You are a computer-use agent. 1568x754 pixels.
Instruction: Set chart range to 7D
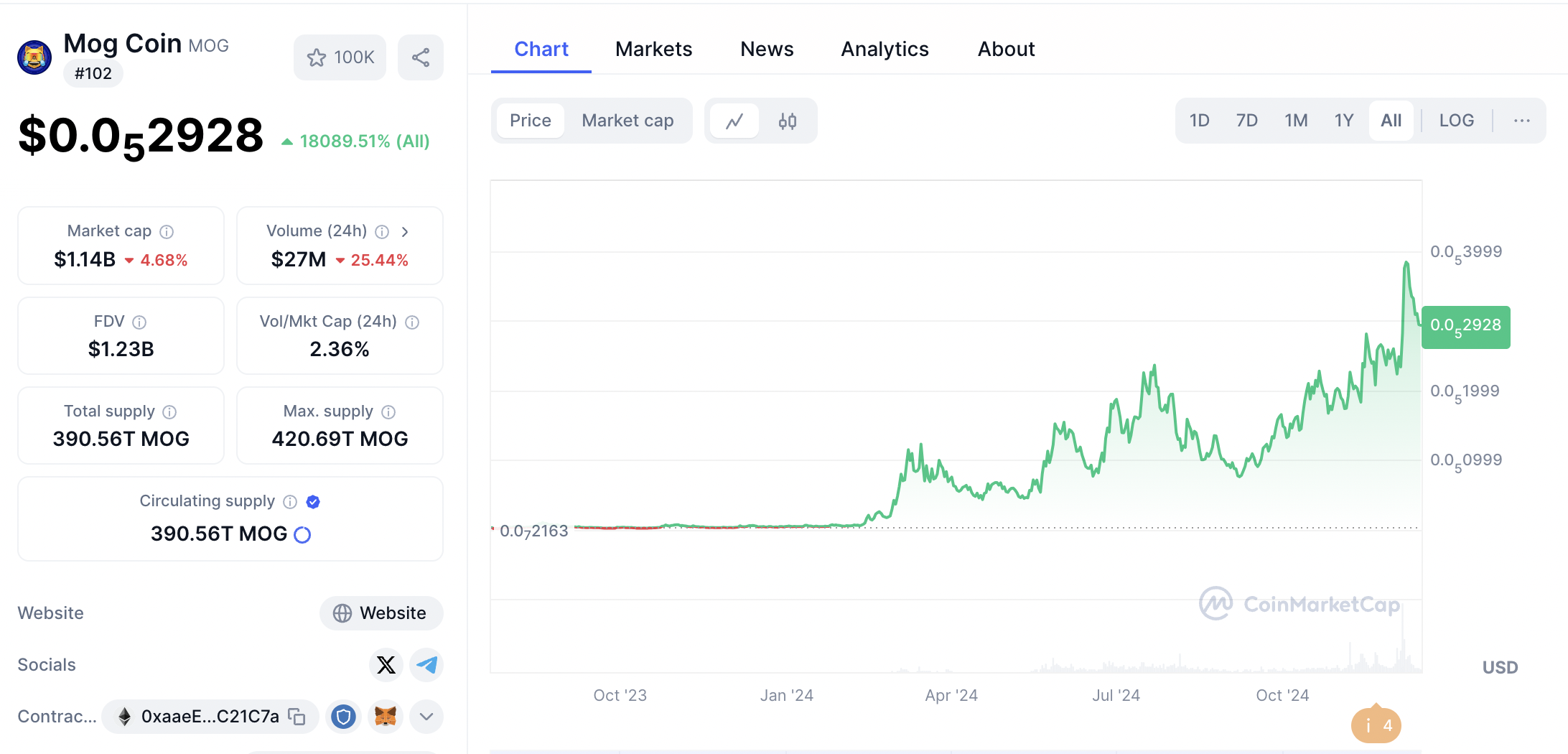click(x=1247, y=121)
